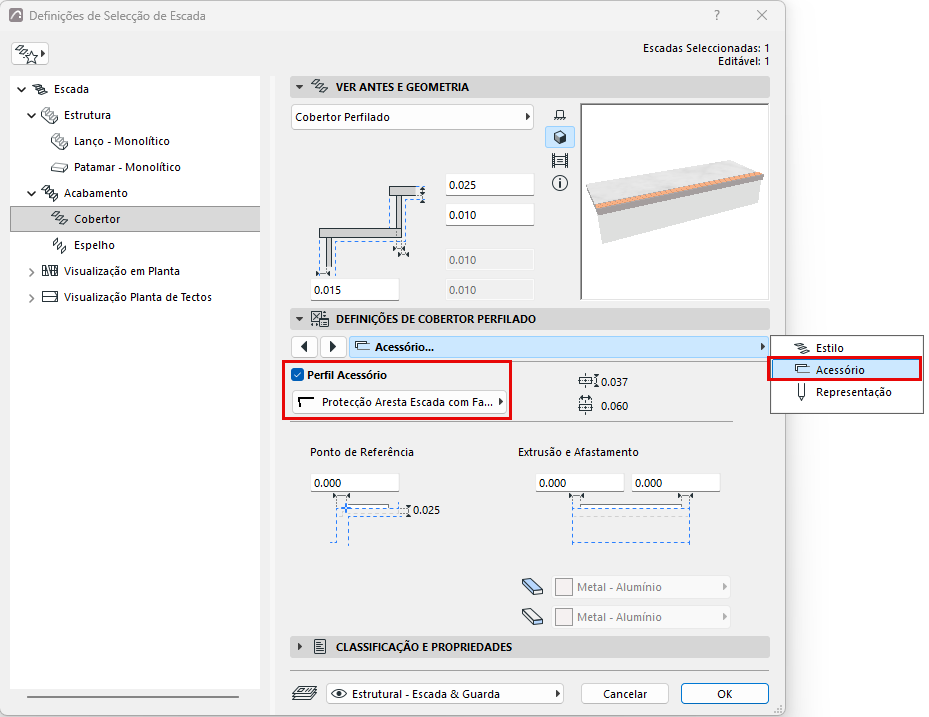Viewport: 929px width, 717px height.
Task: Open the Acessório... page selector dropdown
Action: [559, 347]
